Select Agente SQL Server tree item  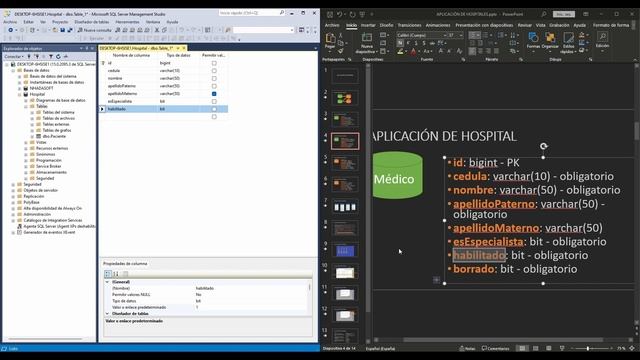tap(59, 226)
